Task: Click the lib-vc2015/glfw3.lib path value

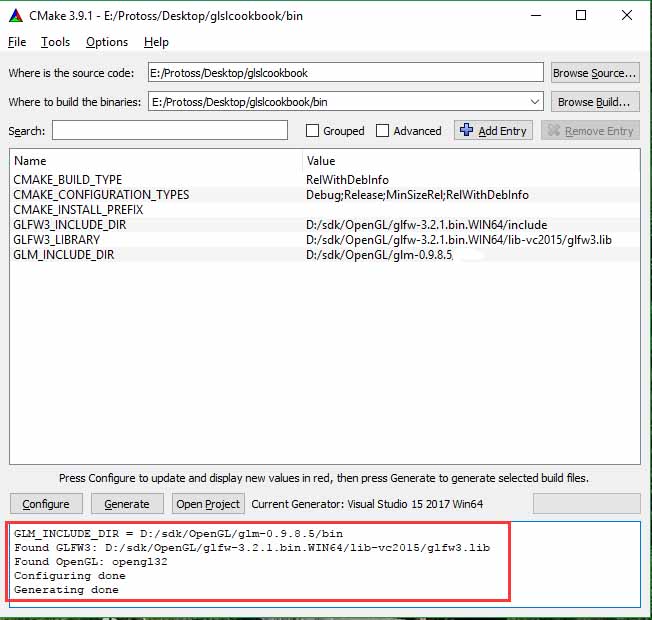Action: (x=459, y=240)
